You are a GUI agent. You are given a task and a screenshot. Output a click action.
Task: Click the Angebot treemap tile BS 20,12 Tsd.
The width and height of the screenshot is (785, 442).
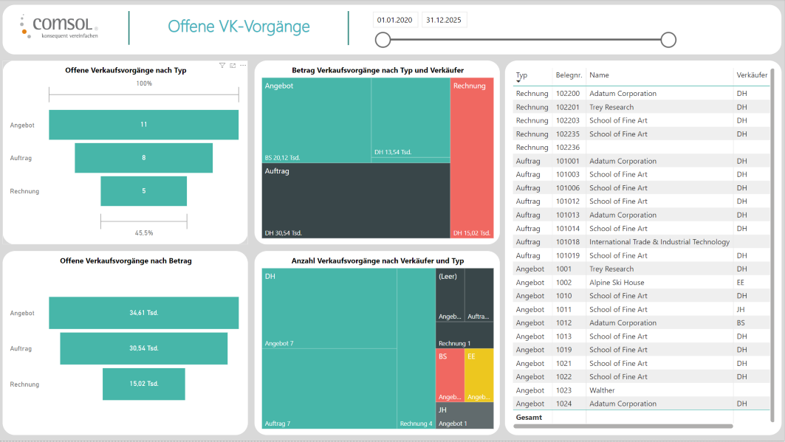coord(316,120)
